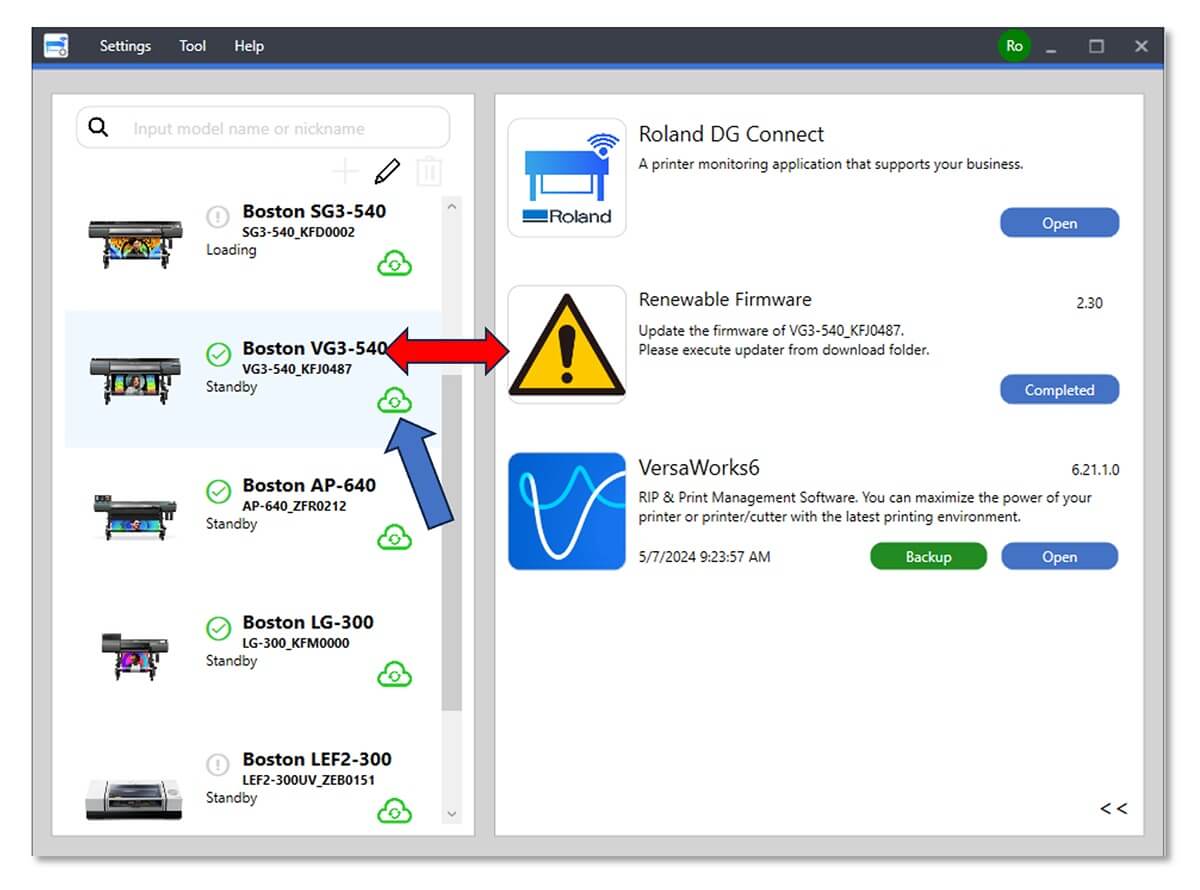Click the printer list scroll up arrow
1200x890 pixels.
(452, 207)
